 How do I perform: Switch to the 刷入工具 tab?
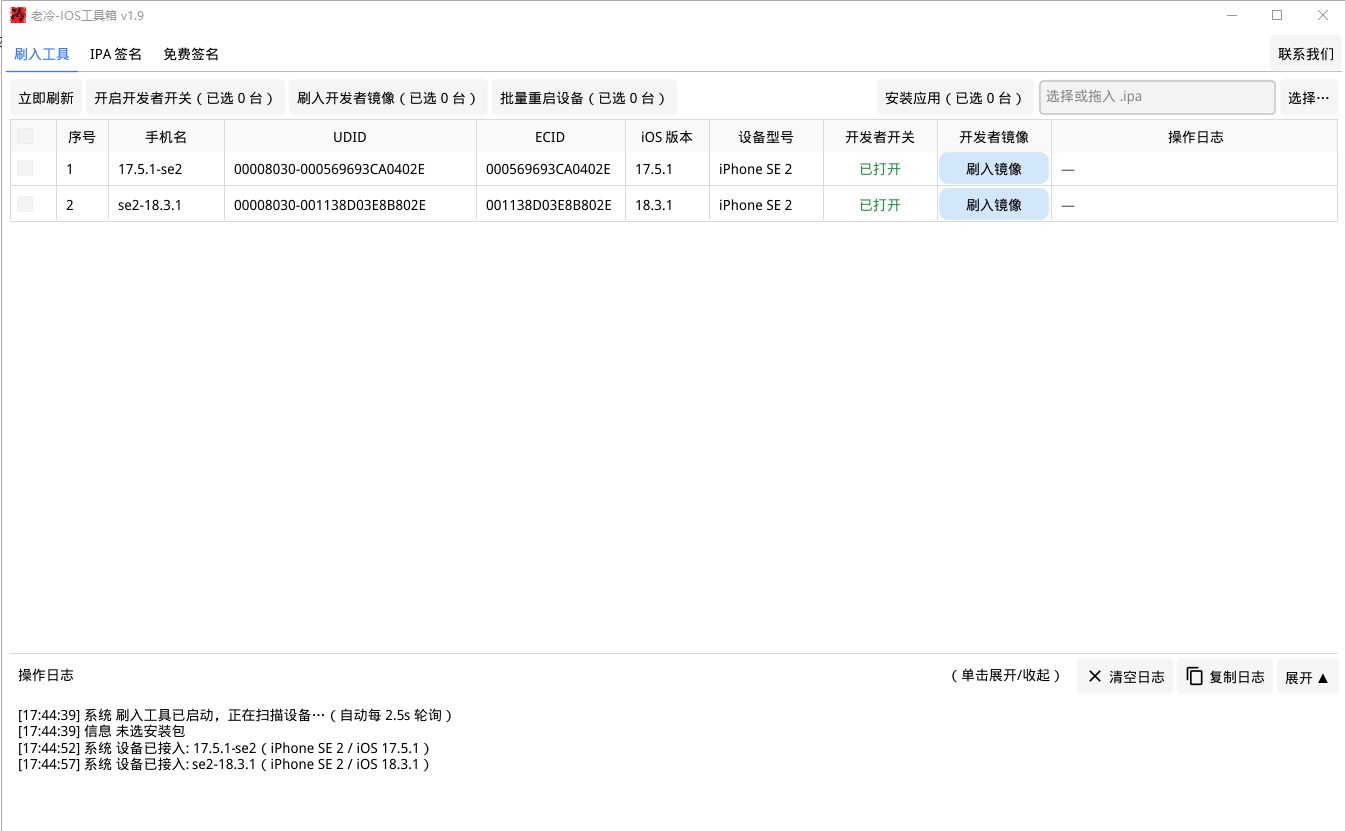(42, 54)
